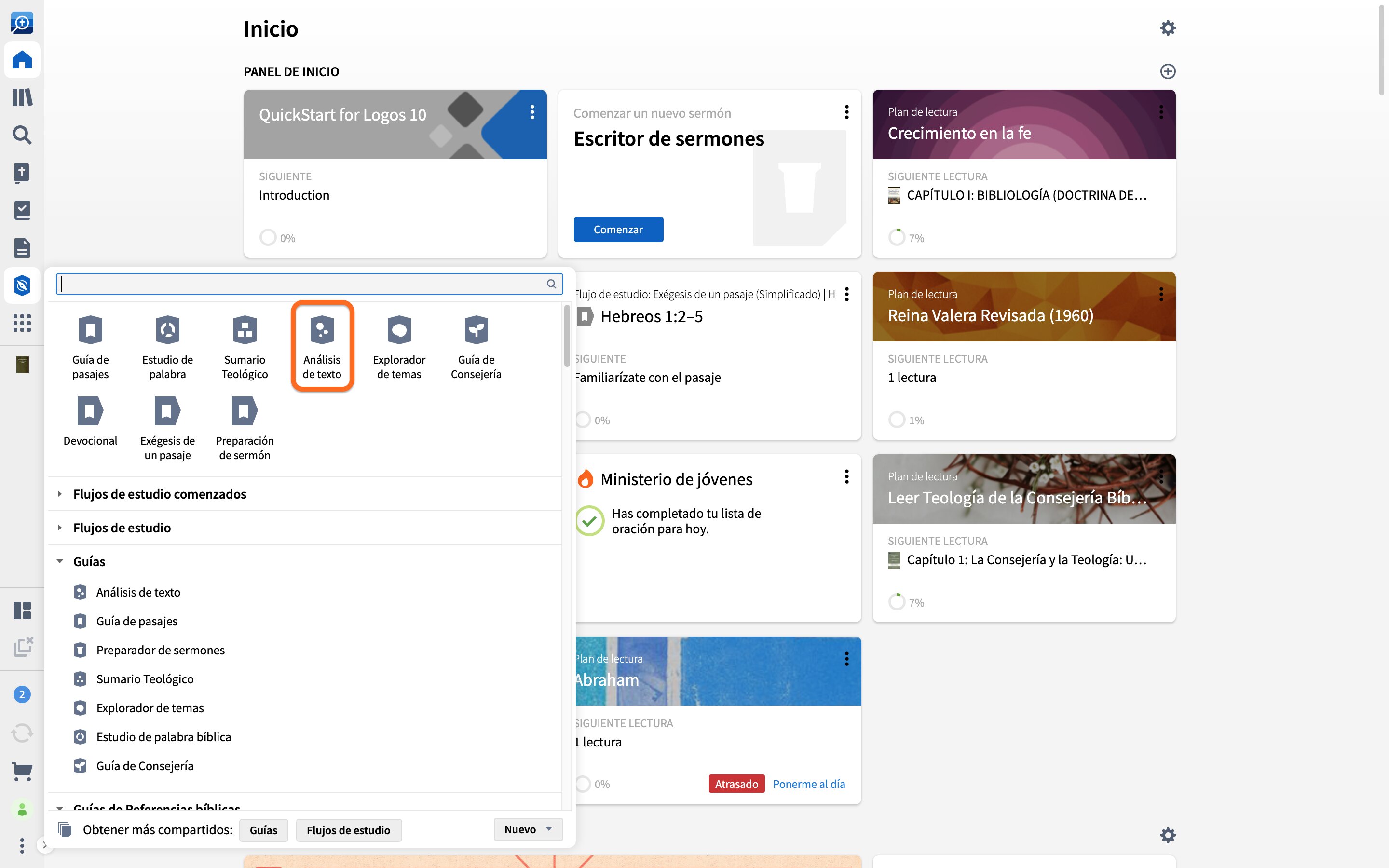Open the Sumario Teológico tile
The width and height of the screenshot is (1389, 868).
tap(245, 347)
